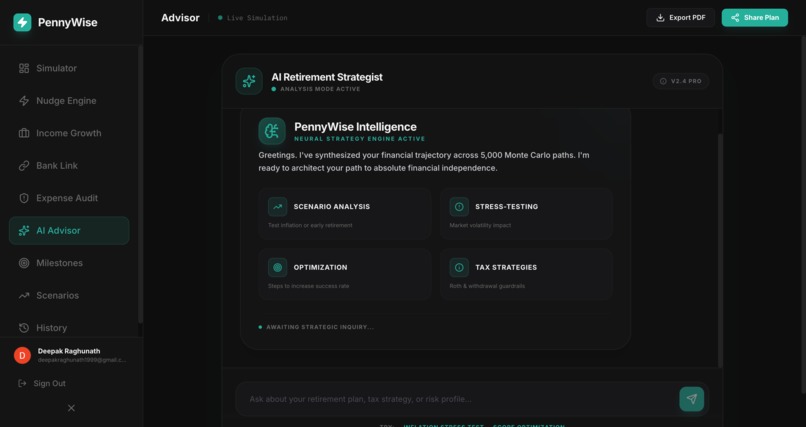Go to Income Growth in sidebar

pos(69,133)
